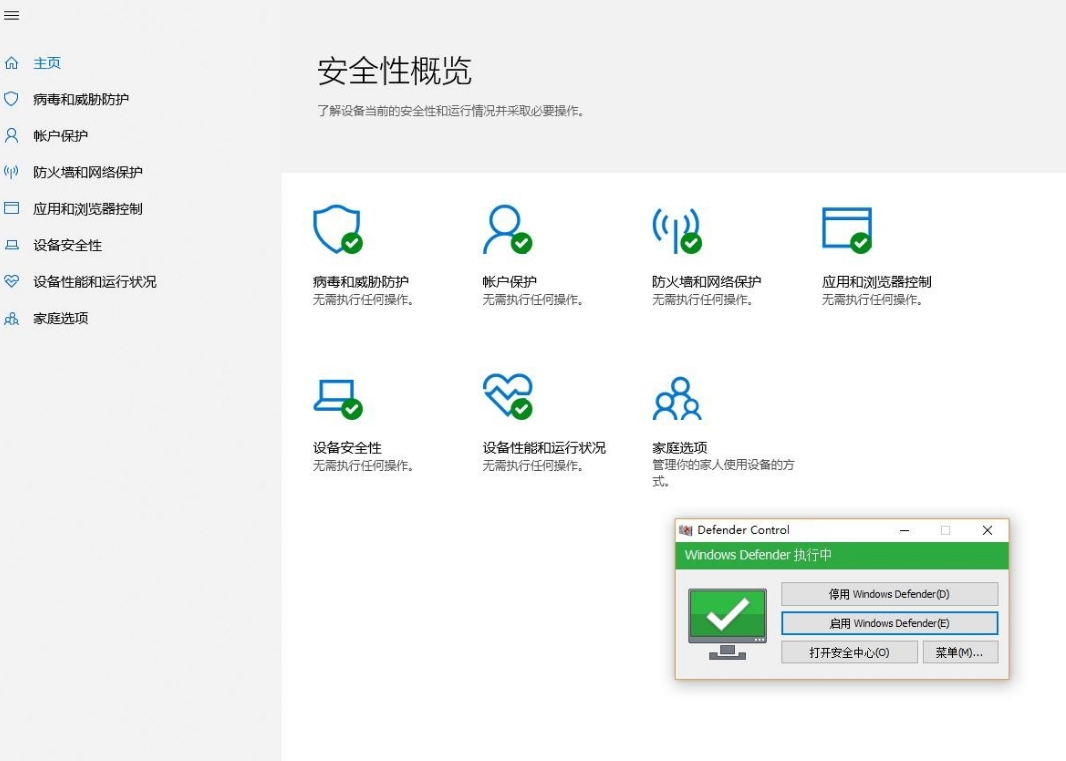Click the 防火墙和网络保护 tile title text

tap(706, 282)
